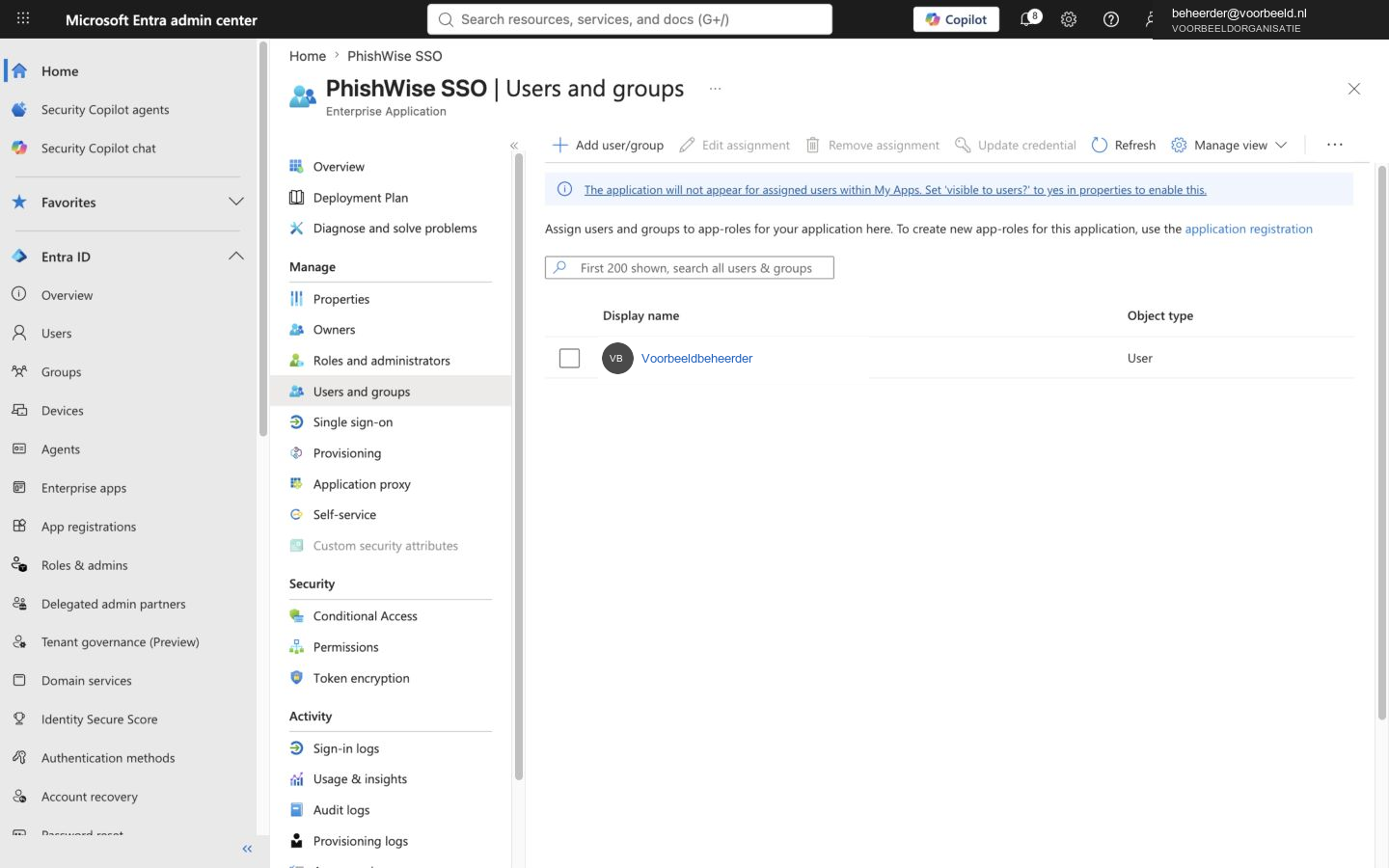
Task: Click the global search resources box
Action: coord(630,19)
